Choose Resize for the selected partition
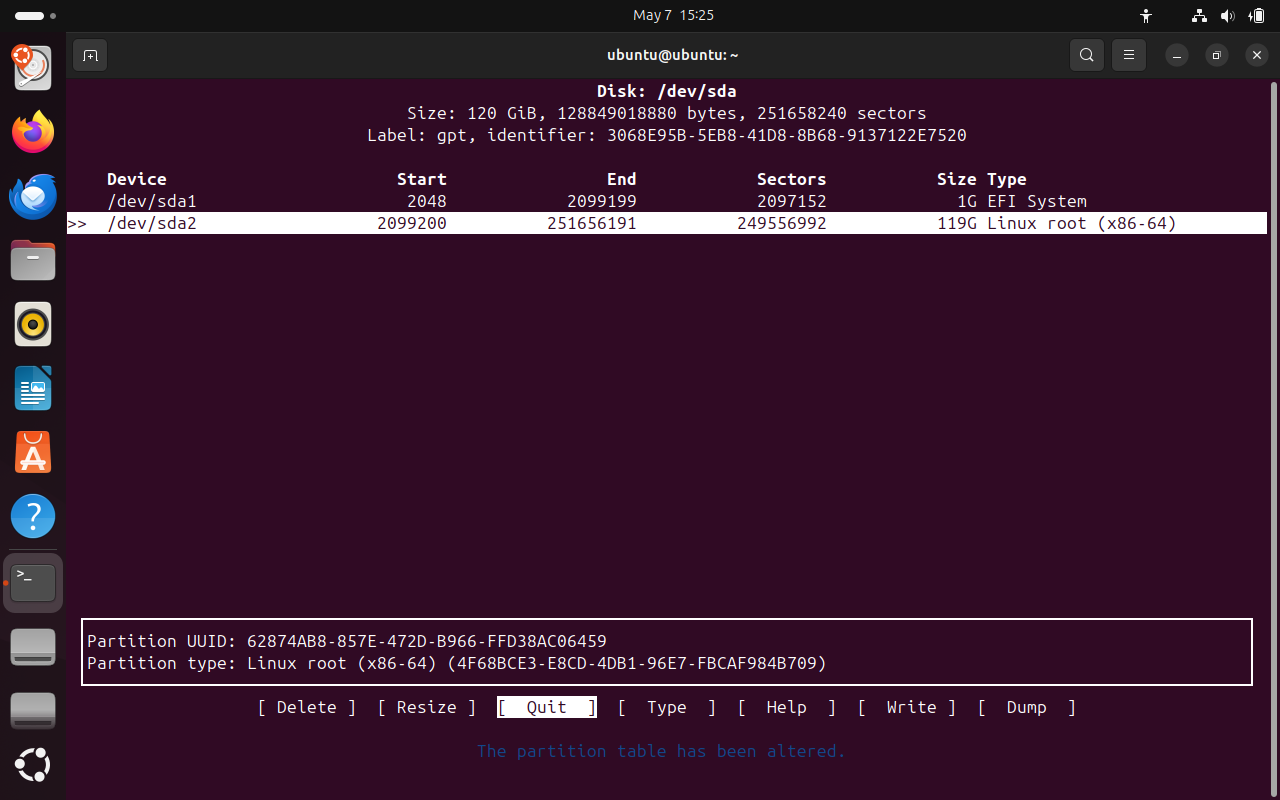Screen dimensions: 1280x800 pyautogui.click(x=426, y=707)
